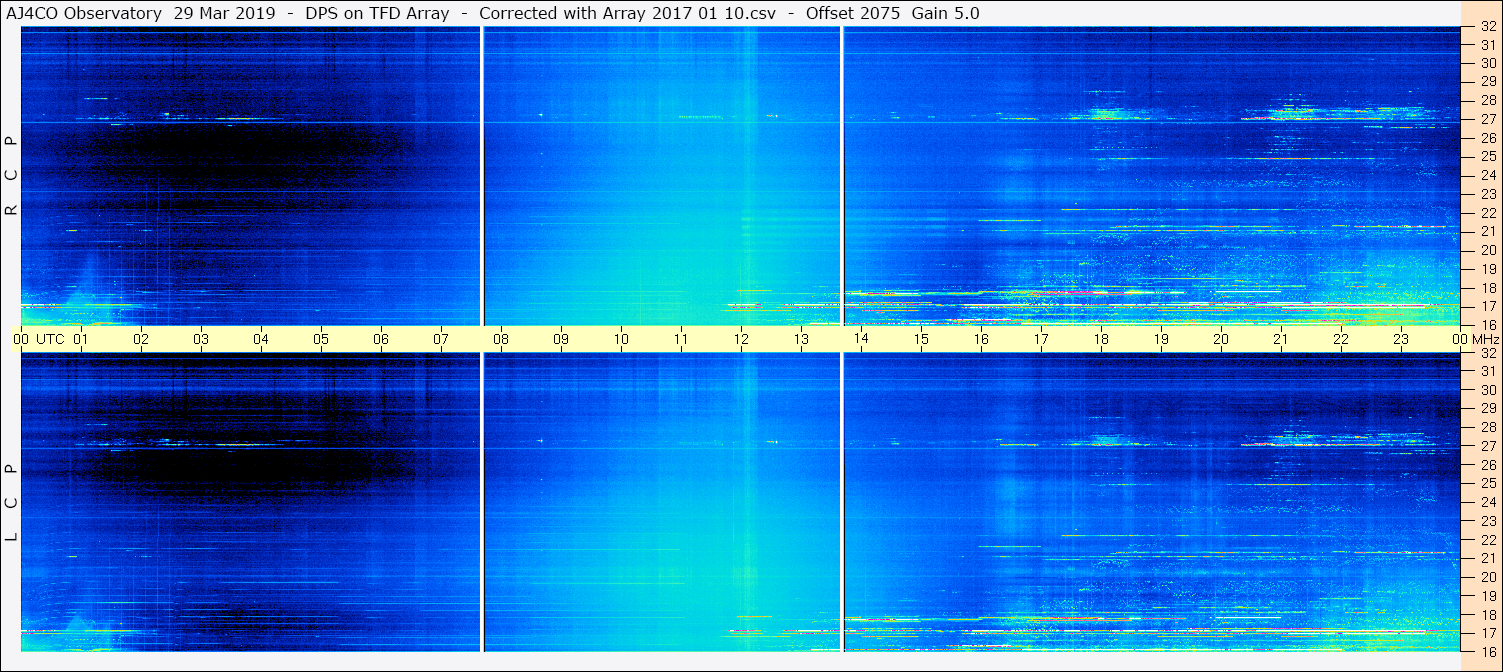Select the 02 hour mark on time axis
The height and width of the screenshot is (672, 1503).
pyautogui.click(x=141, y=339)
